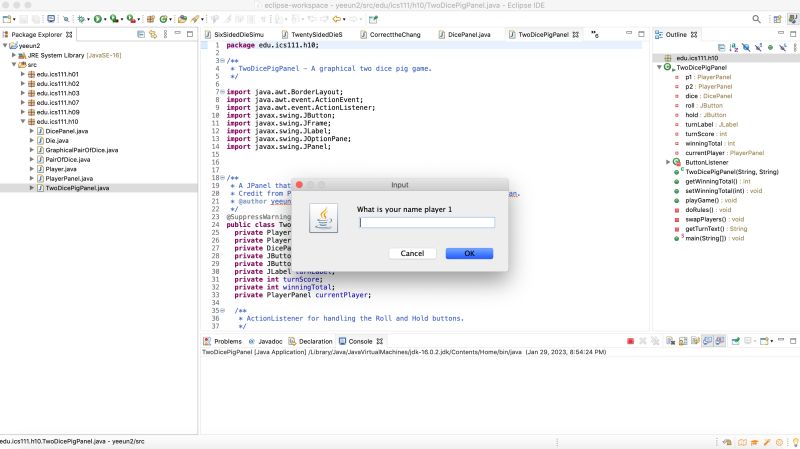Toggle Link with Editor in Package Explorer

pos(153,34)
